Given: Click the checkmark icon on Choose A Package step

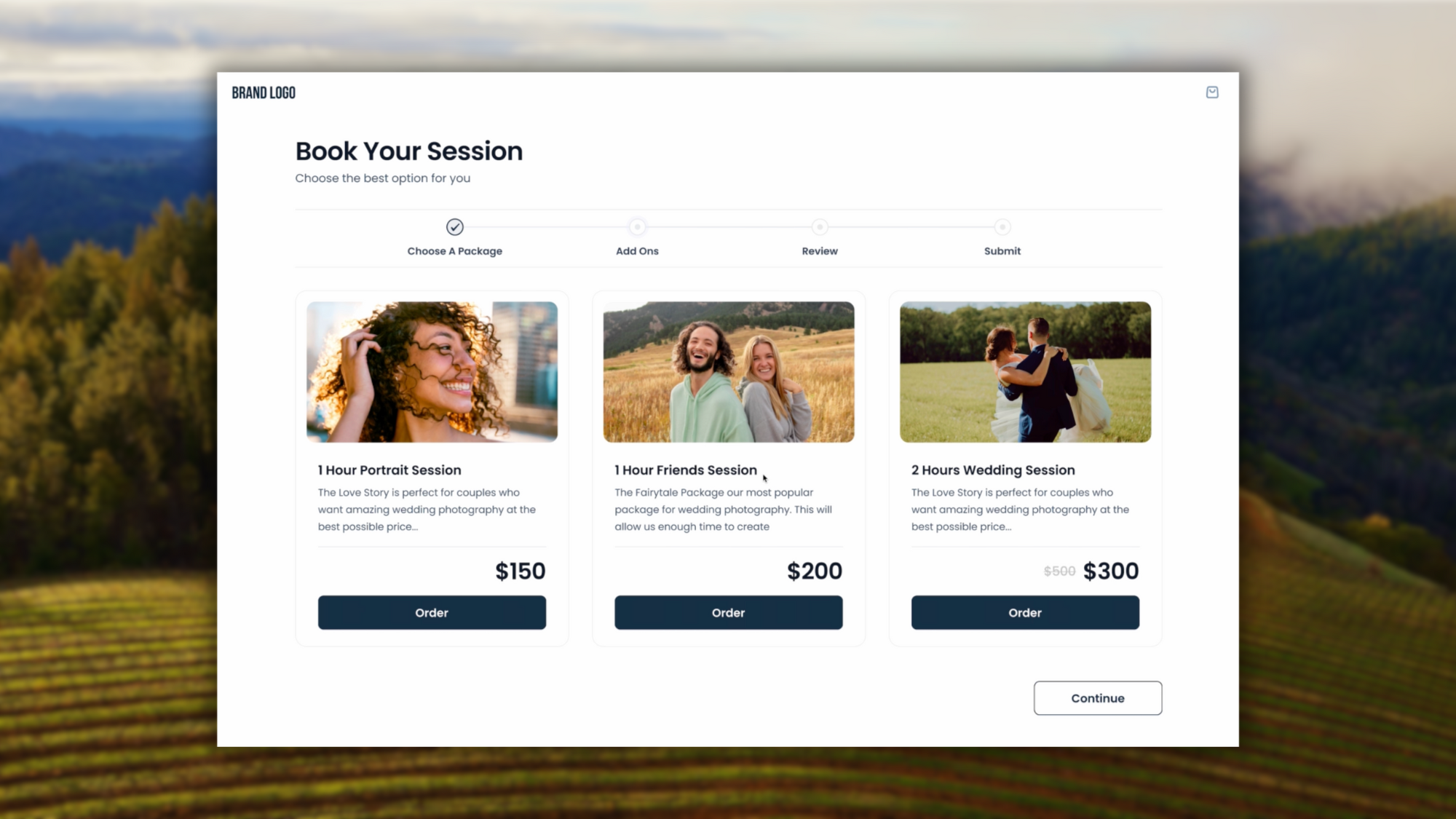Looking at the screenshot, I should pyautogui.click(x=454, y=227).
